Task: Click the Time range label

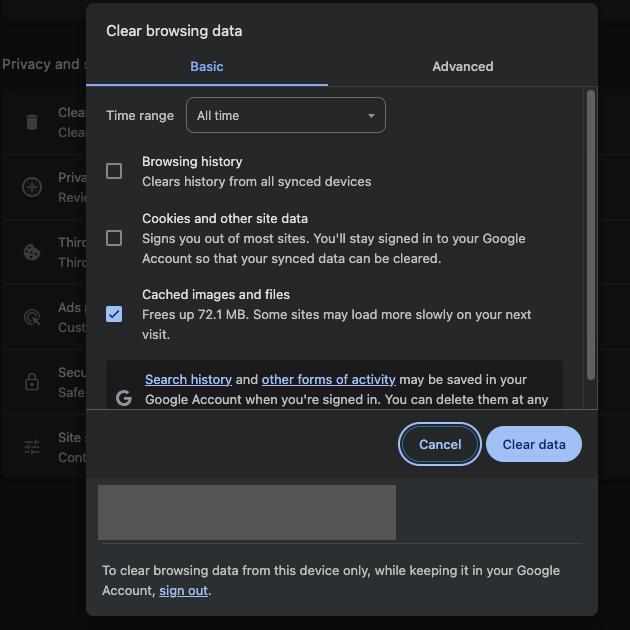Action: click(140, 116)
